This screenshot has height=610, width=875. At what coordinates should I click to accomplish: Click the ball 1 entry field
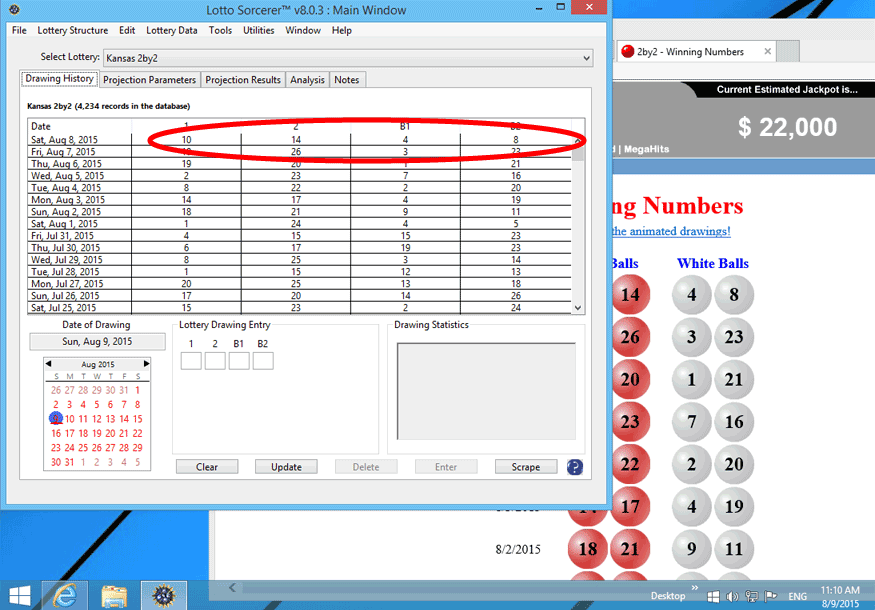(x=191, y=361)
